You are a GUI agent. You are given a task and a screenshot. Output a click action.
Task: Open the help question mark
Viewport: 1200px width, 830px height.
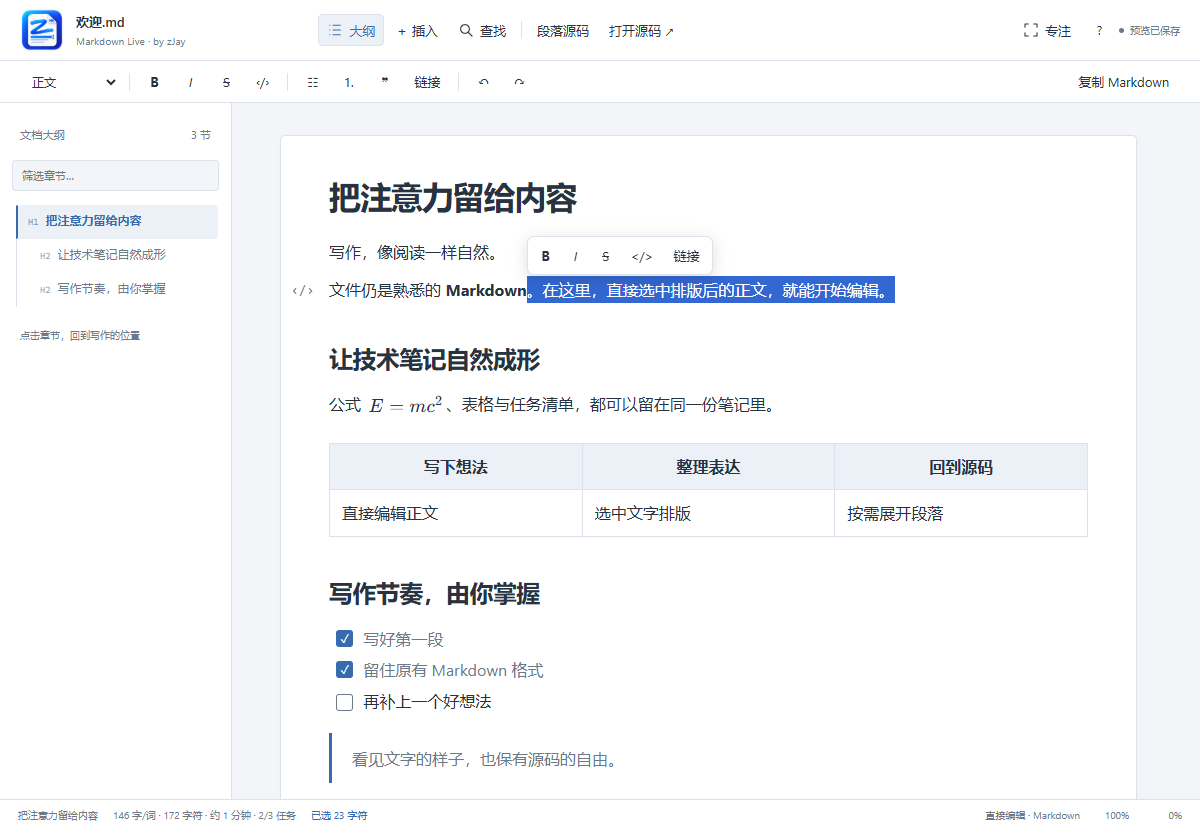pos(1100,31)
